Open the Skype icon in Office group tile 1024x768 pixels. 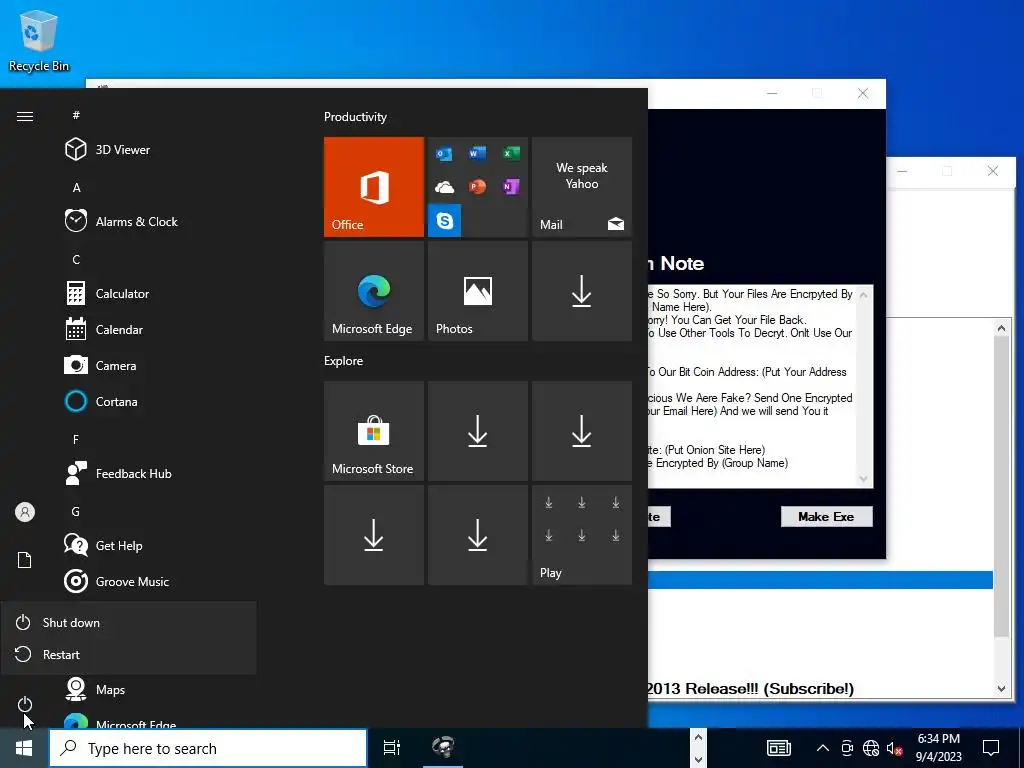point(445,221)
